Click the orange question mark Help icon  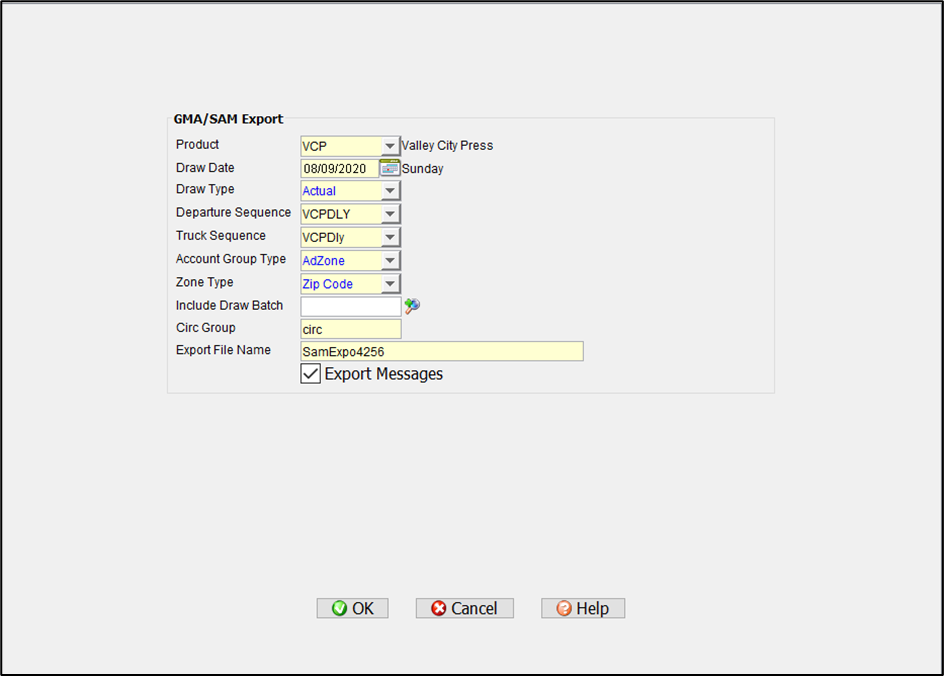564,608
